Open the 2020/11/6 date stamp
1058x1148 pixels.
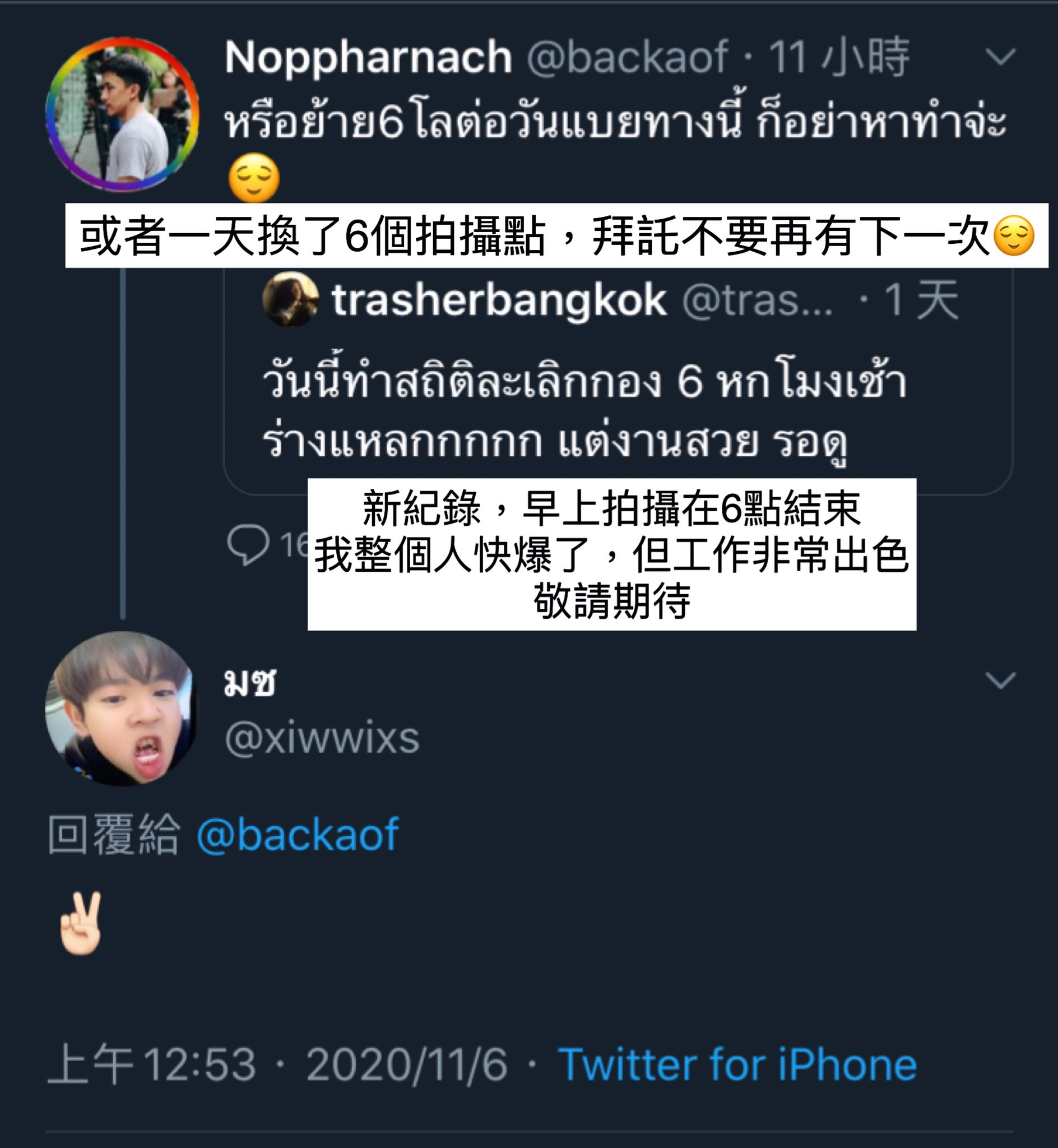point(407,1066)
